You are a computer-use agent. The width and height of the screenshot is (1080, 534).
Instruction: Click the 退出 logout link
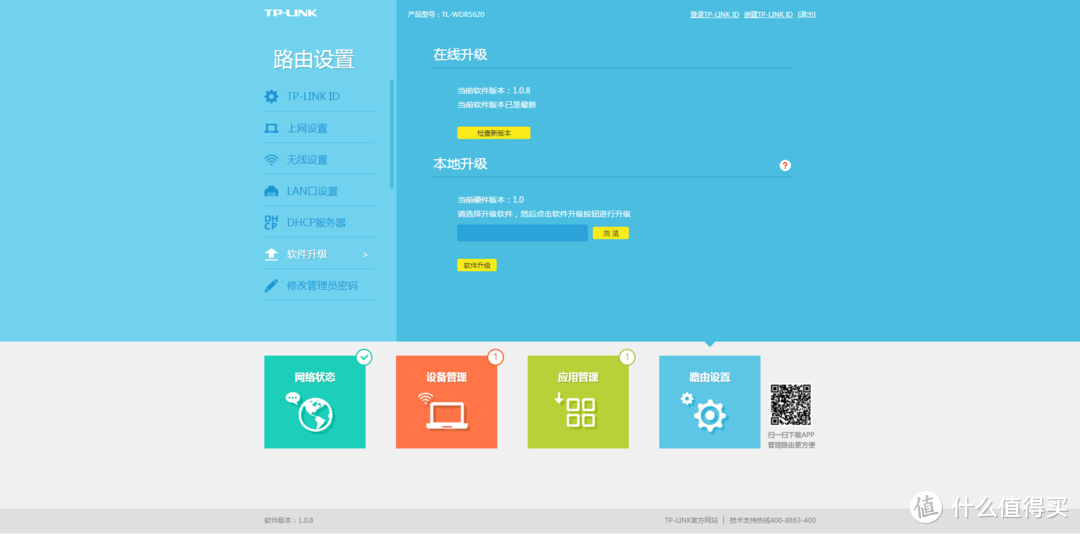pyautogui.click(x=807, y=14)
